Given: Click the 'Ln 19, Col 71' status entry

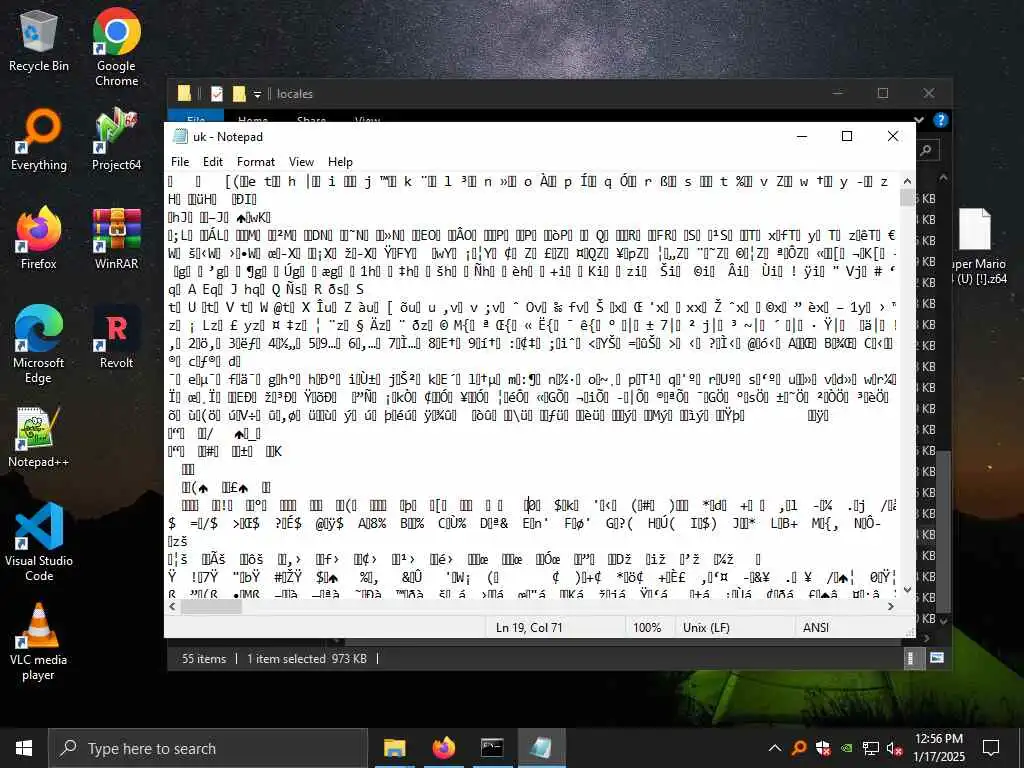Looking at the screenshot, I should tap(528, 628).
